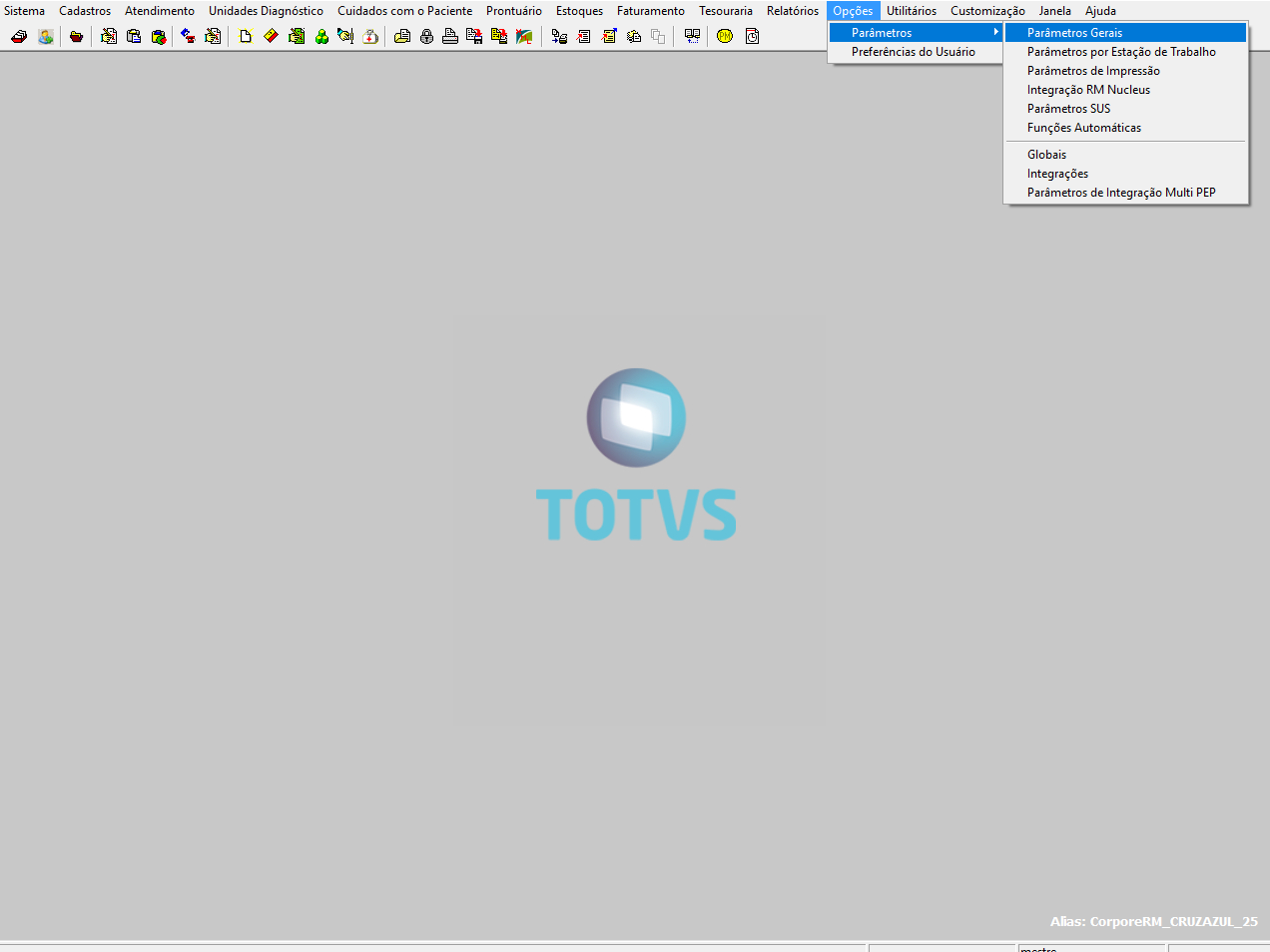The image size is (1270, 952).
Task: Open the Prontuário menu
Action: tap(514, 11)
